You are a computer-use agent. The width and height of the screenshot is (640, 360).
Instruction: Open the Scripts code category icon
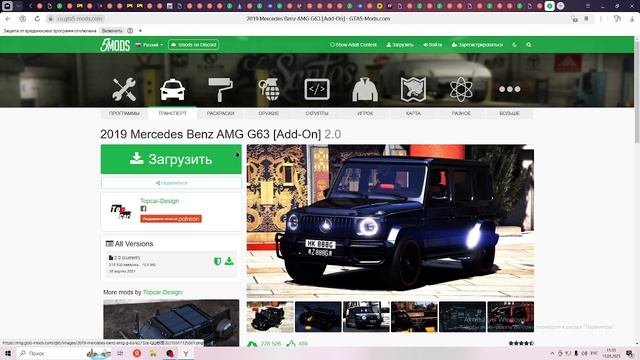coord(317,89)
